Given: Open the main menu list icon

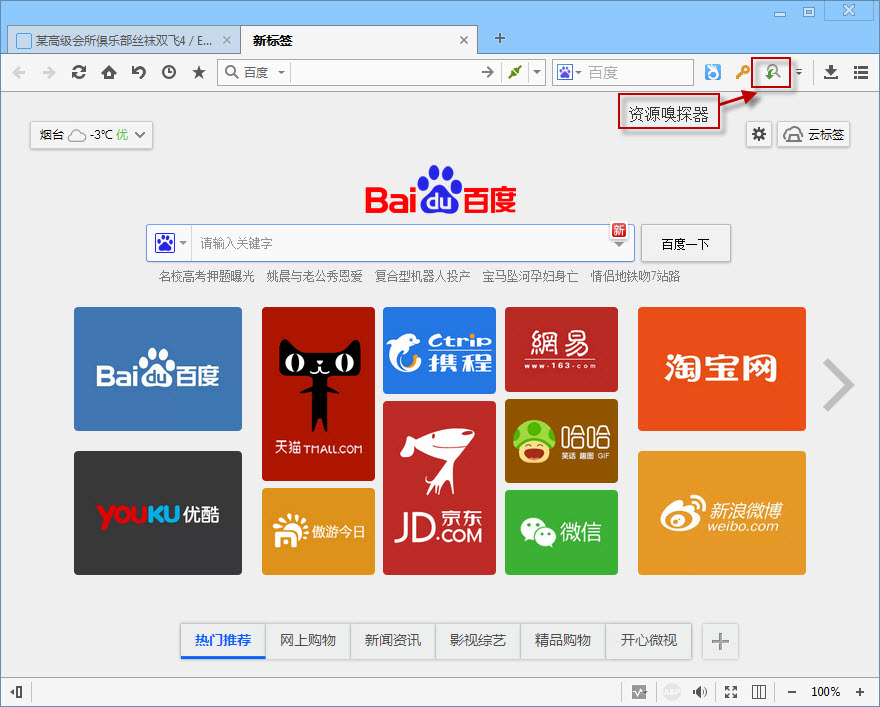Looking at the screenshot, I should [861, 72].
